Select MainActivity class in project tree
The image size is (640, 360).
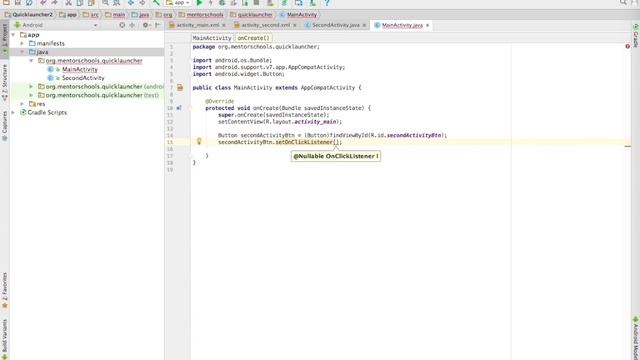[80, 69]
